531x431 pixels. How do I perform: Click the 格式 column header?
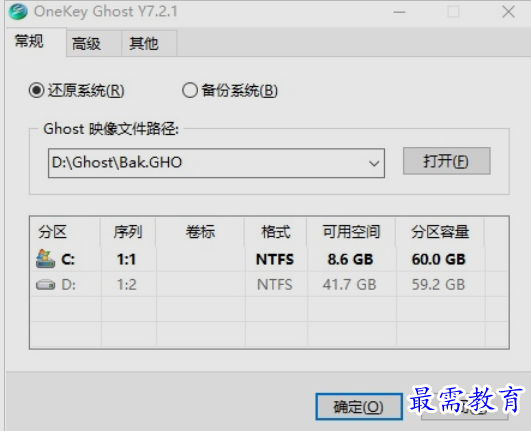(x=276, y=232)
